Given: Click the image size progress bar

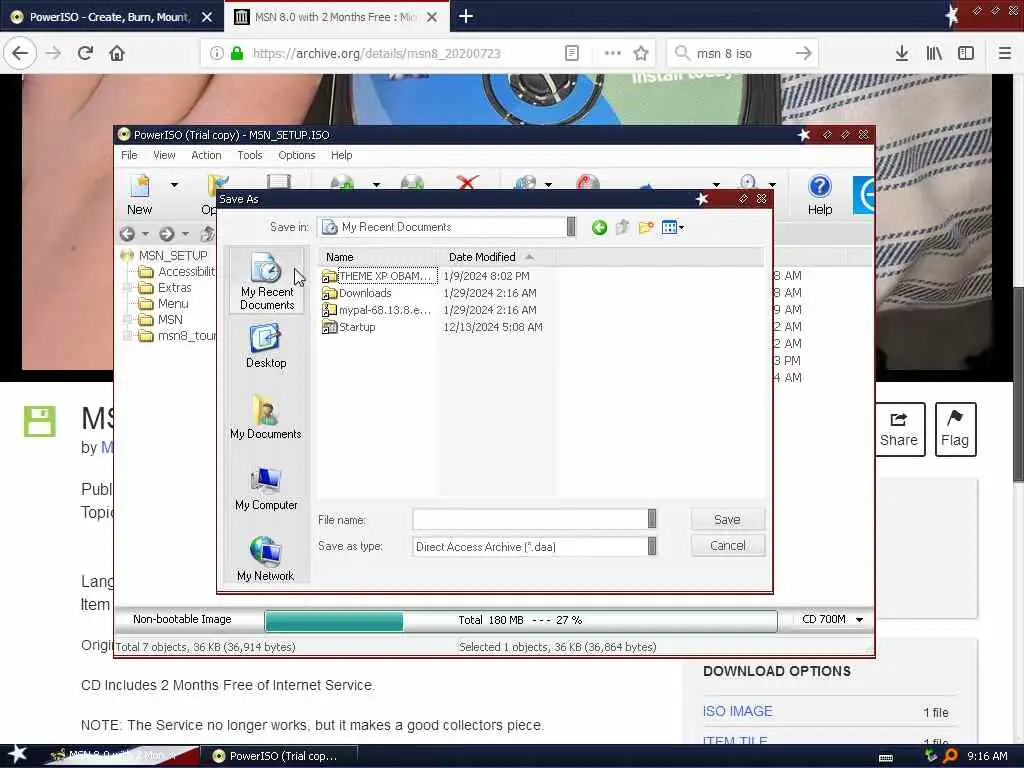Looking at the screenshot, I should (x=520, y=620).
